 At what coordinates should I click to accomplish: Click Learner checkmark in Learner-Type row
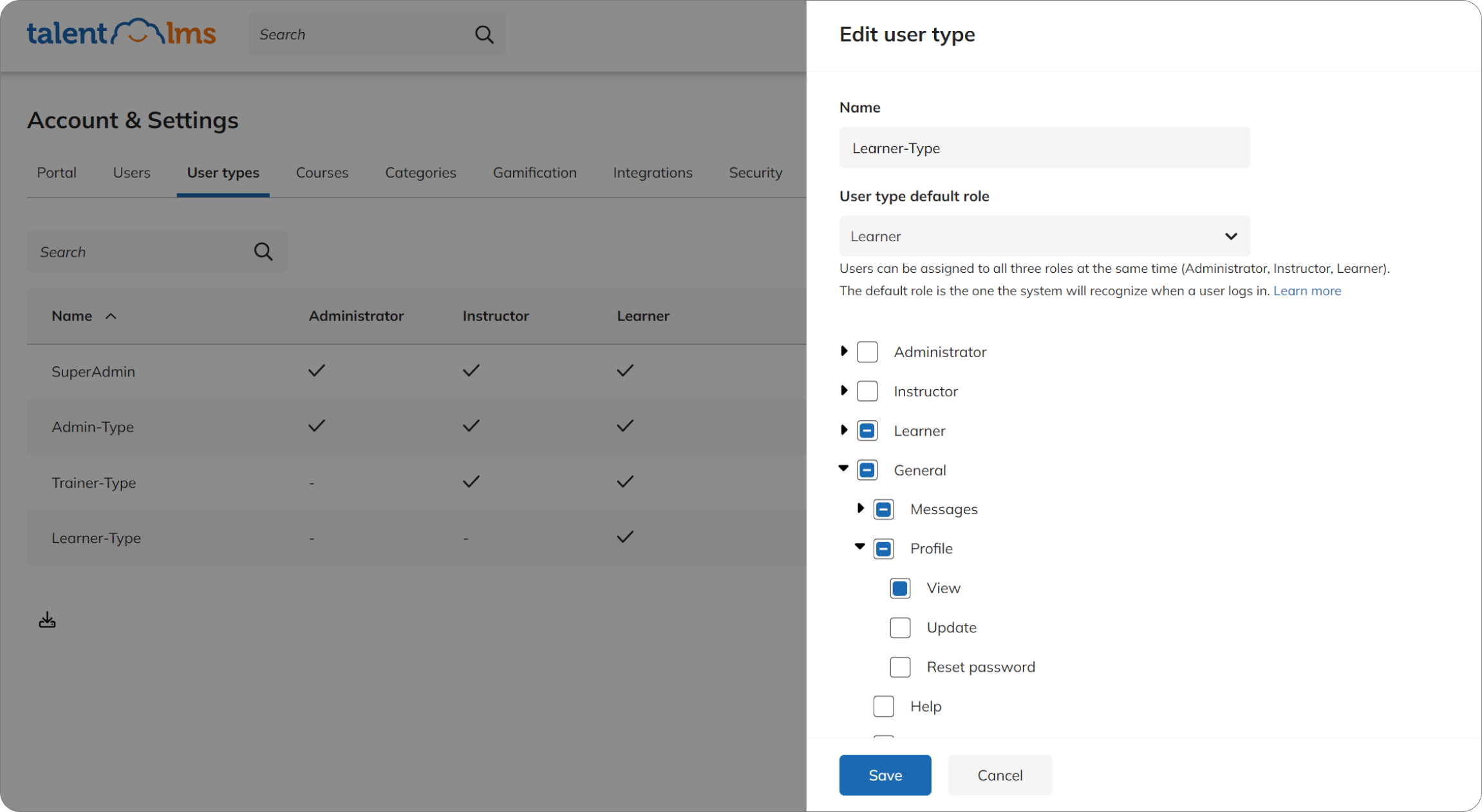pyautogui.click(x=624, y=537)
